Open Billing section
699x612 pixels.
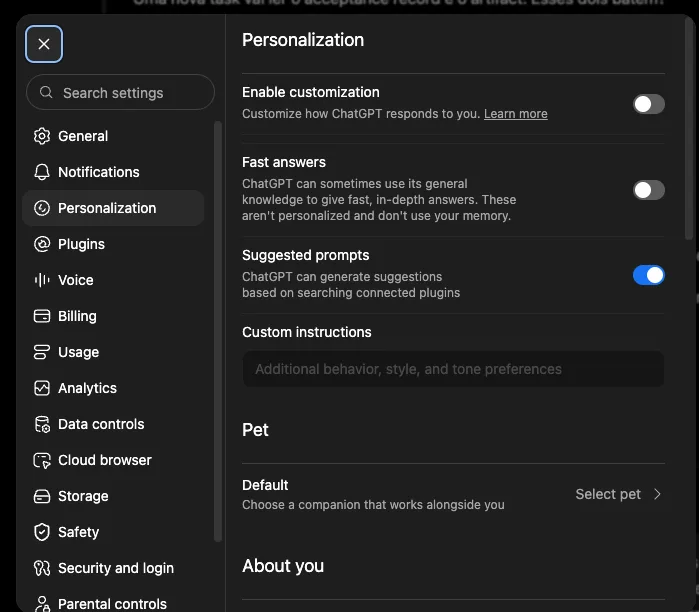[77, 316]
